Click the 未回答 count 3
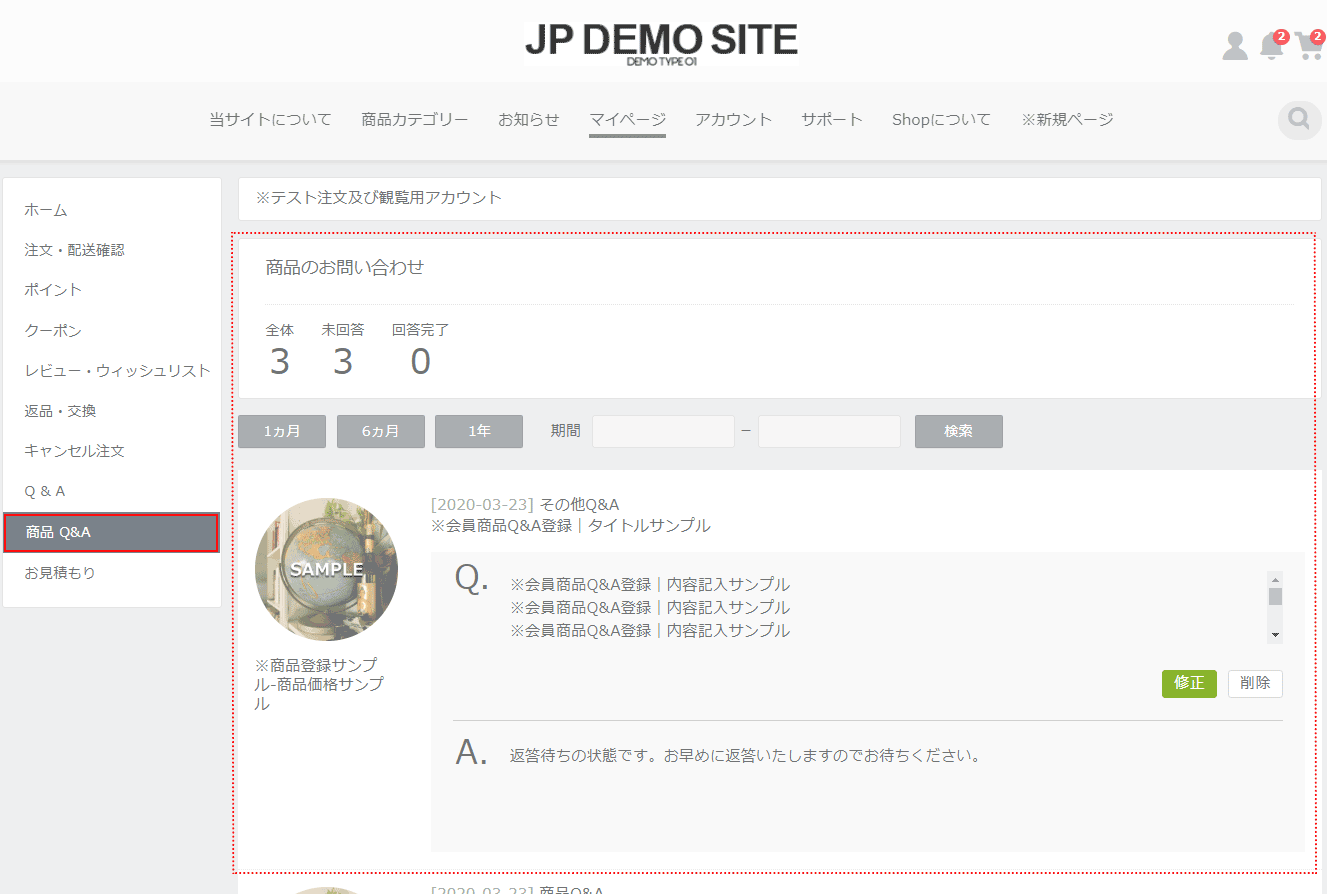The image size is (1327, 894). click(x=343, y=361)
